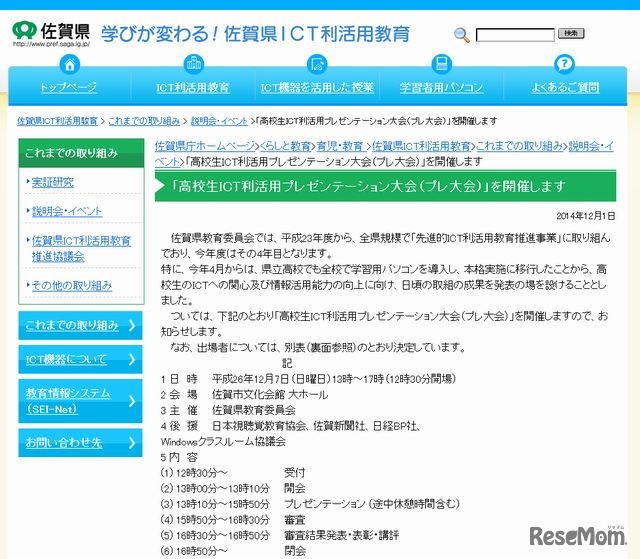Click the green page title banner
The width and height of the screenshot is (640, 559).
(385, 186)
